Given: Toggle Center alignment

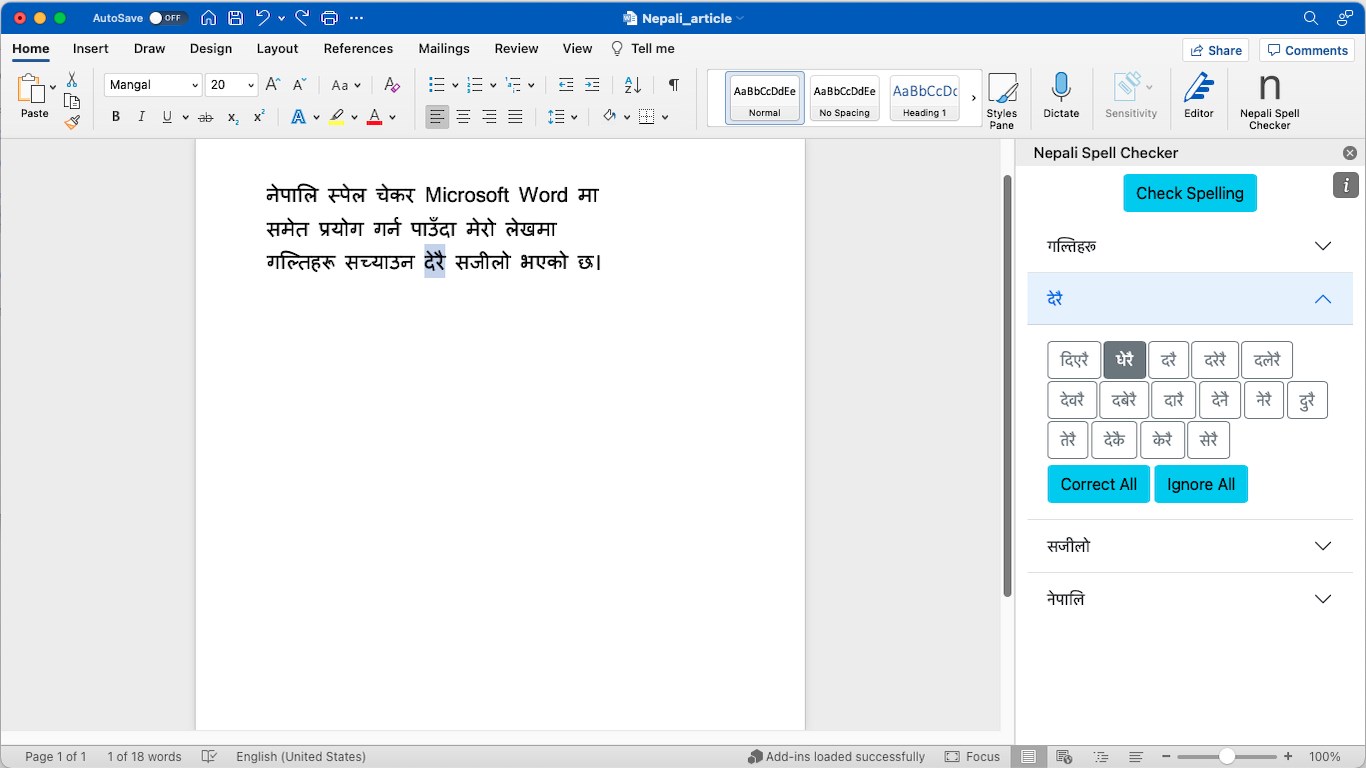Looking at the screenshot, I should click(463, 117).
